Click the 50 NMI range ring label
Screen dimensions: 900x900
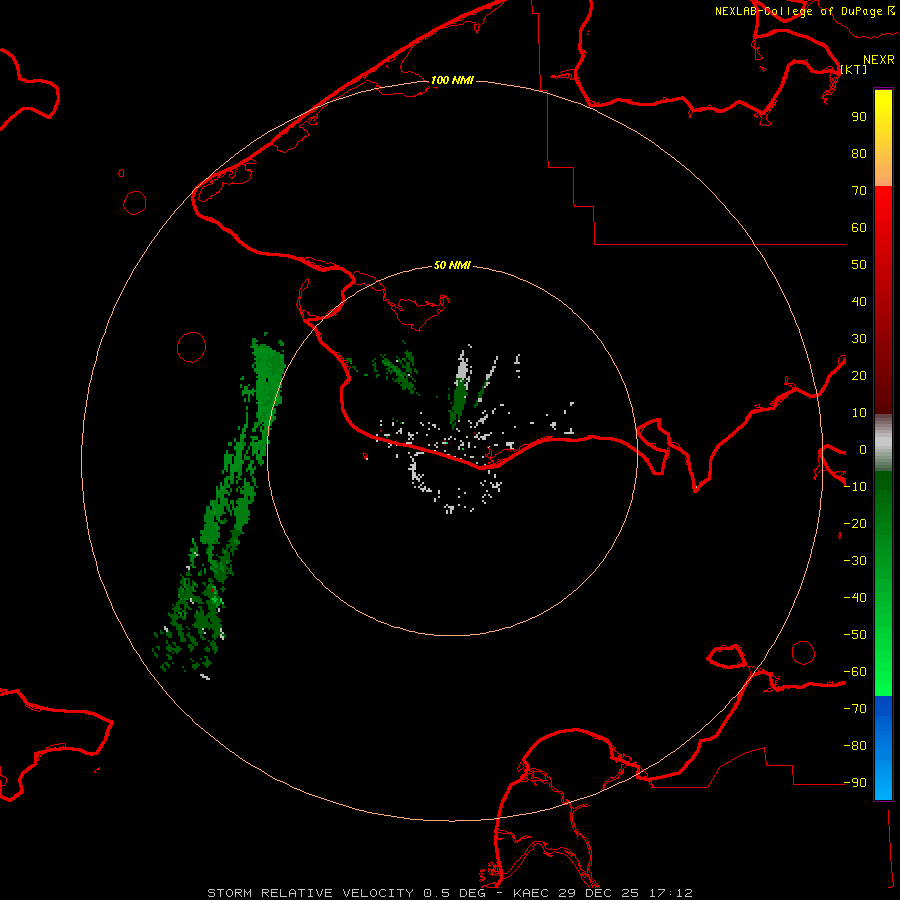click(452, 265)
